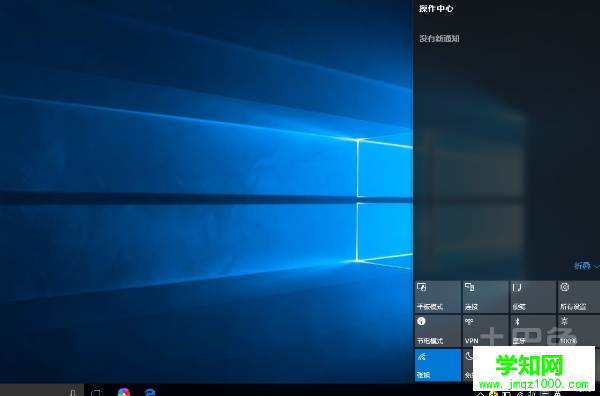Open the VPN quick action tile
The width and height of the screenshot is (600, 396).
486,331
